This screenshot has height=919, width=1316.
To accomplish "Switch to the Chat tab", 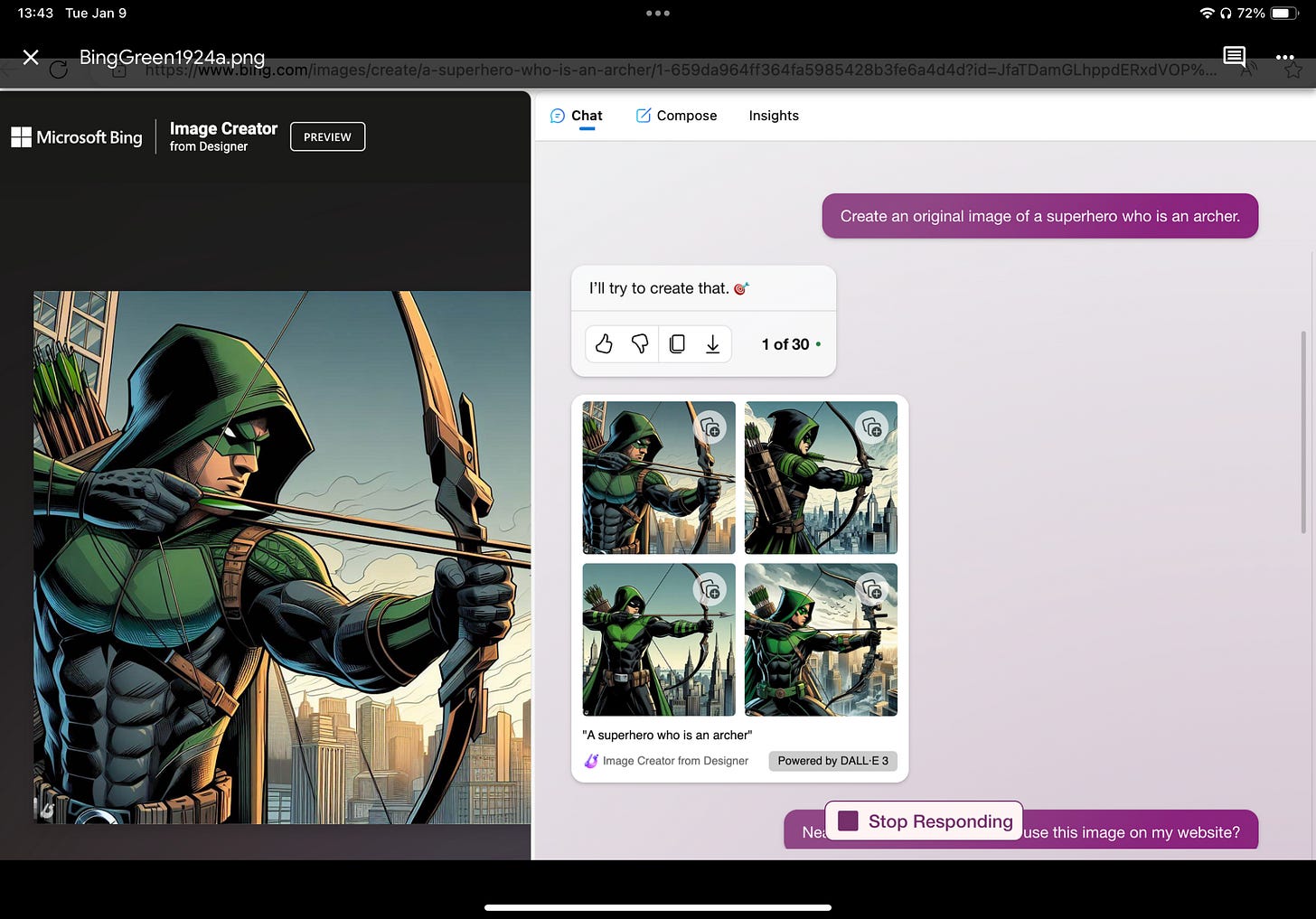I will (577, 116).
